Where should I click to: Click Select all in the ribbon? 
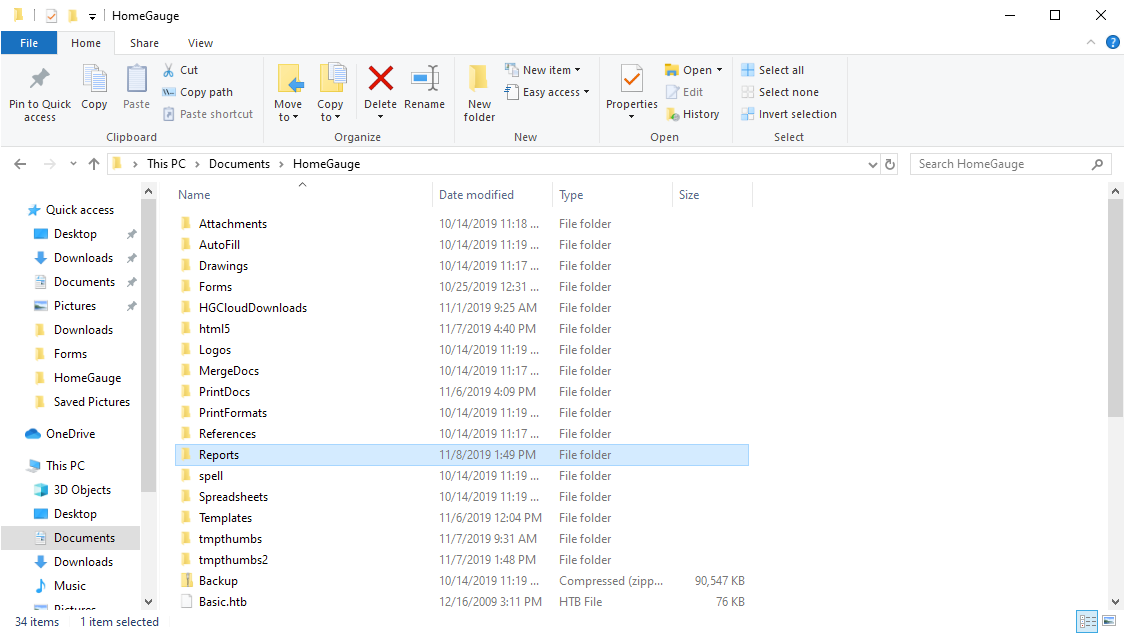772,70
